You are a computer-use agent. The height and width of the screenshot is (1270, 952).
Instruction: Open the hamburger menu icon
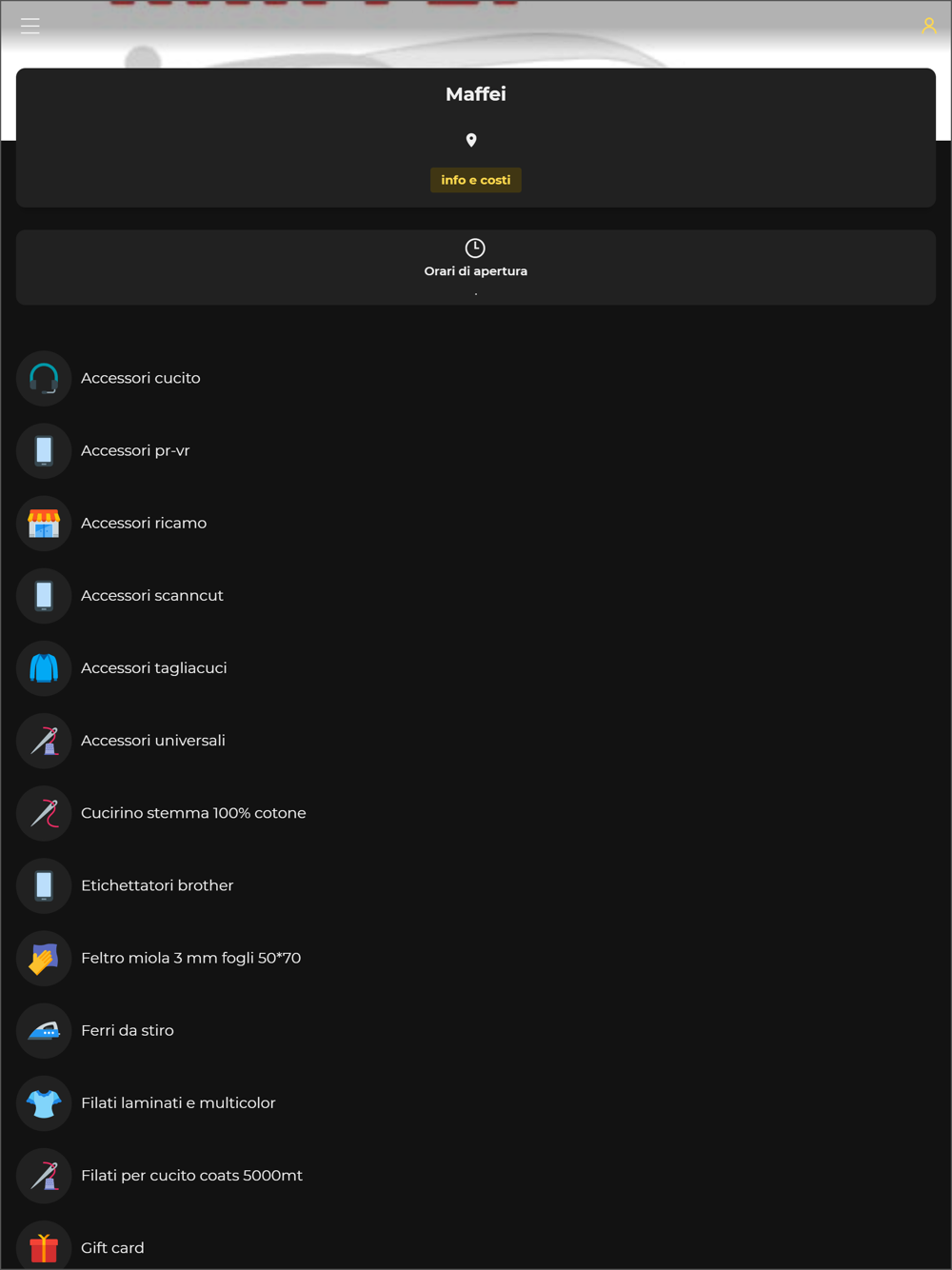click(30, 26)
